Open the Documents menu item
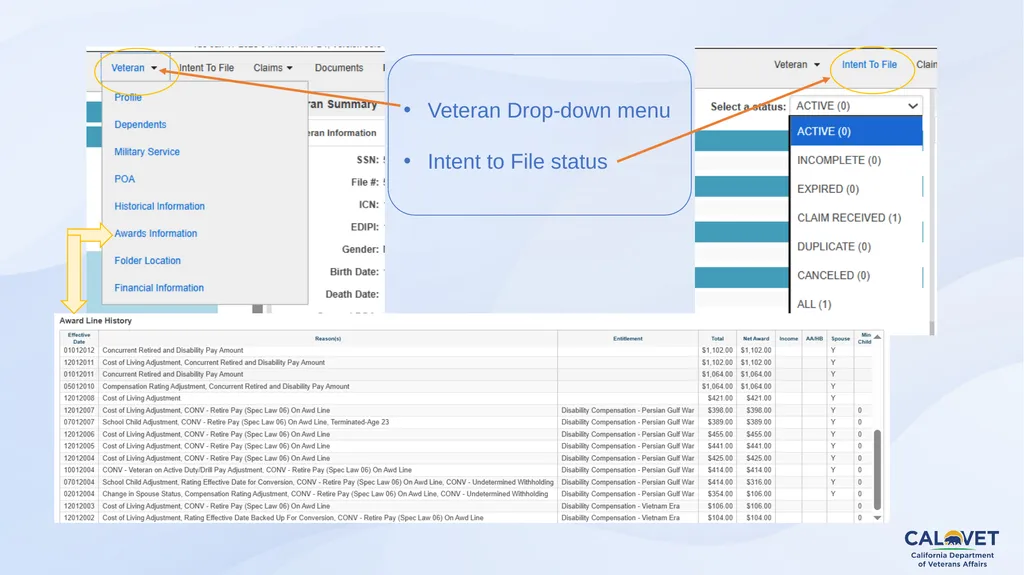Image resolution: width=1024 pixels, height=575 pixels. click(x=338, y=68)
